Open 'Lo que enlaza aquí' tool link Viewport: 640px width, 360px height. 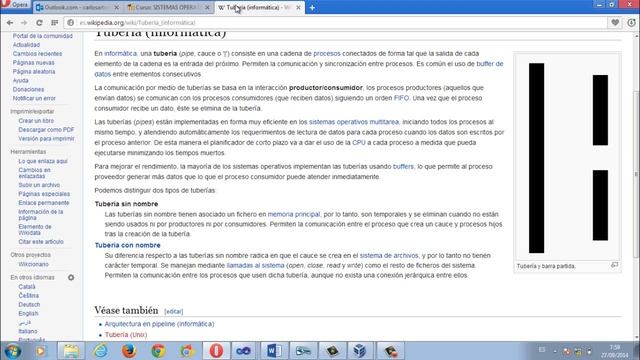(43, 161)
